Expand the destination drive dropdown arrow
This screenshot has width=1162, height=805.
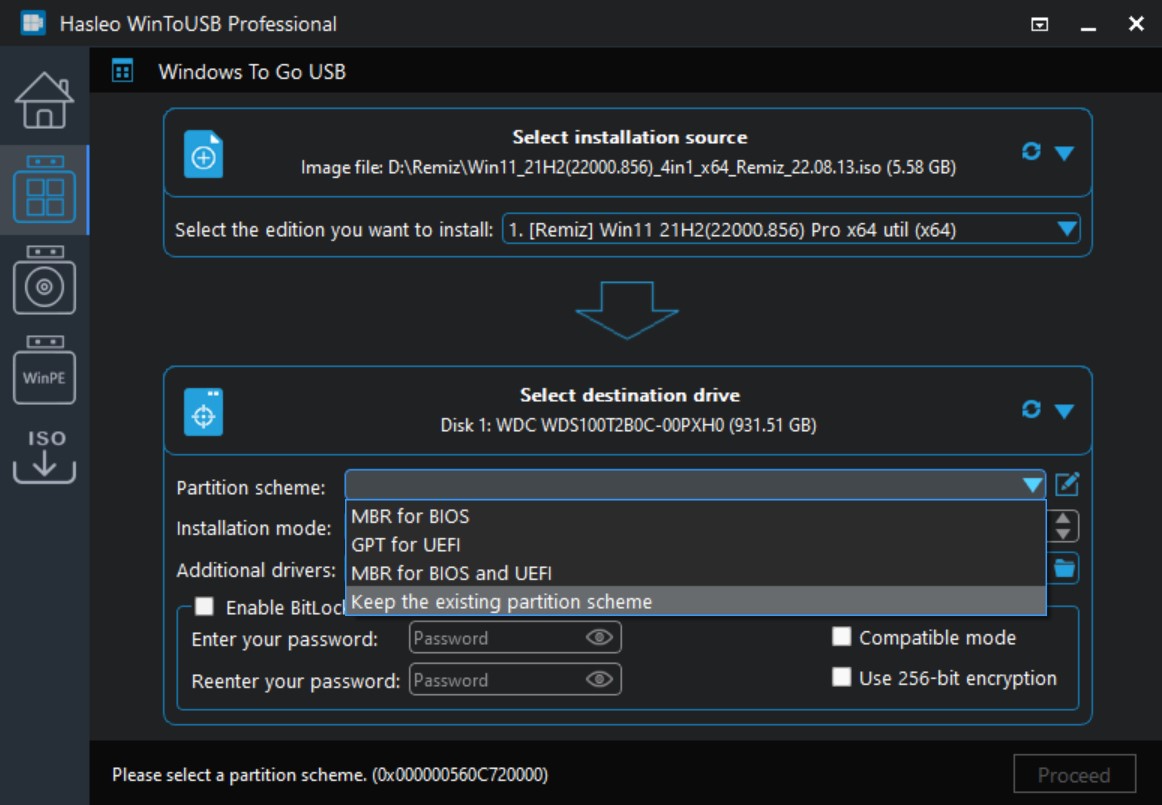coord(1064,411)
